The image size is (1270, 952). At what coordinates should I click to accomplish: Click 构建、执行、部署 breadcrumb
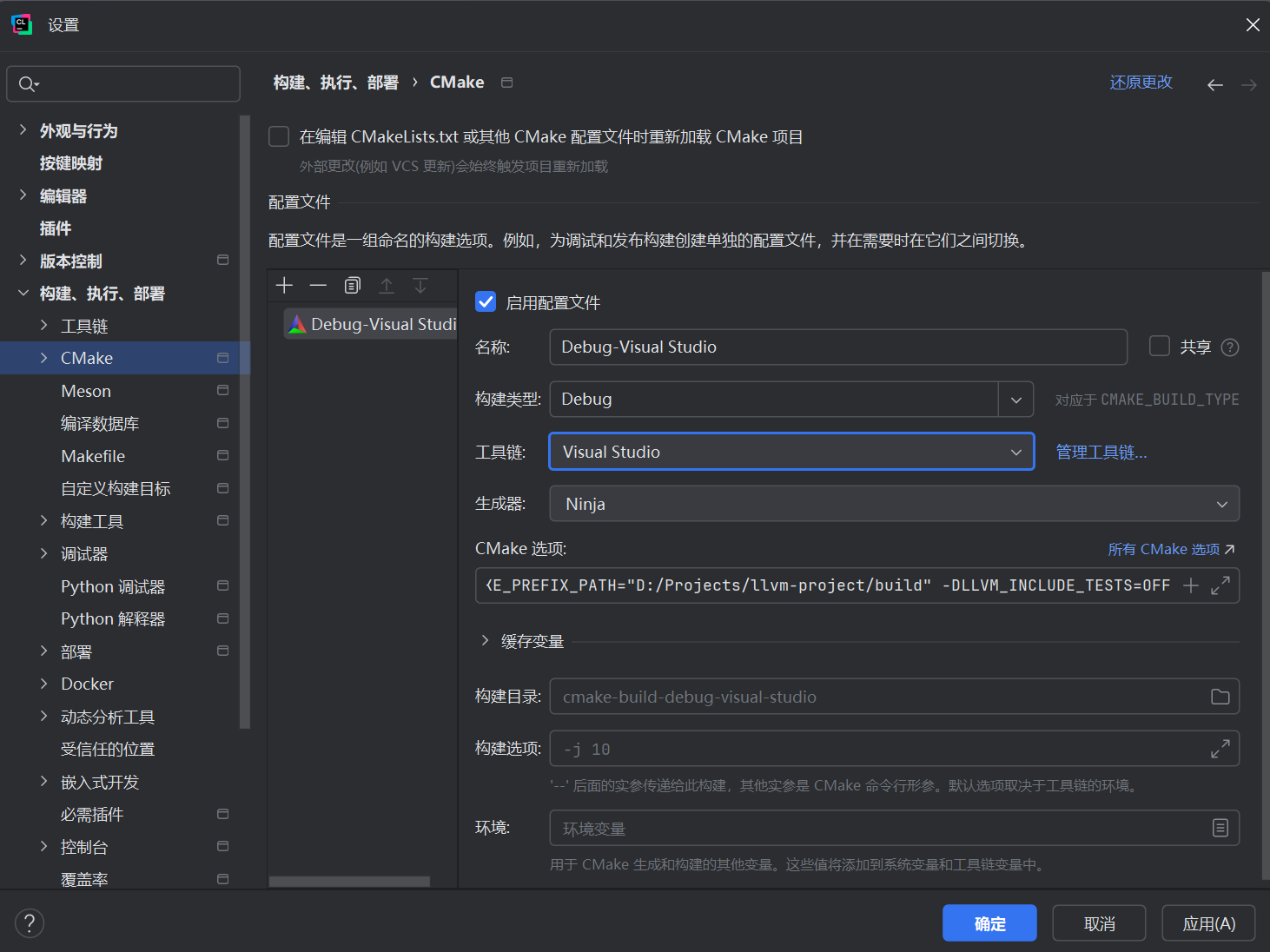[335, 83]
